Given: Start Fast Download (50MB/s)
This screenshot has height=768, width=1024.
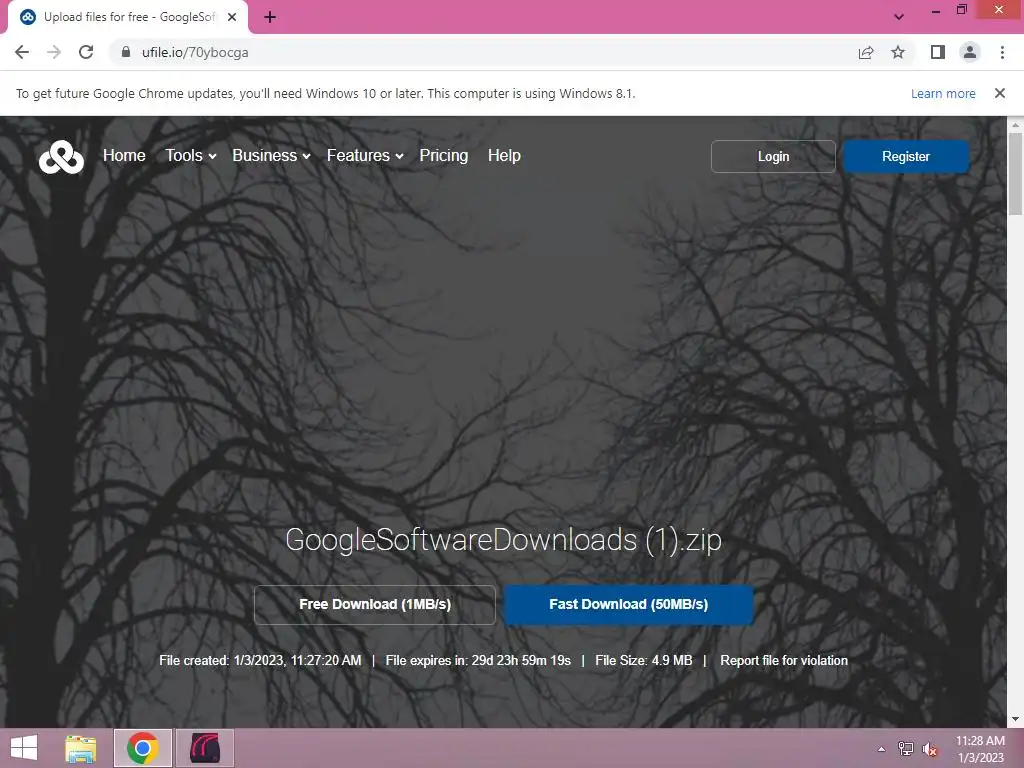Looking at the screenshot, I should click(628, 605).
